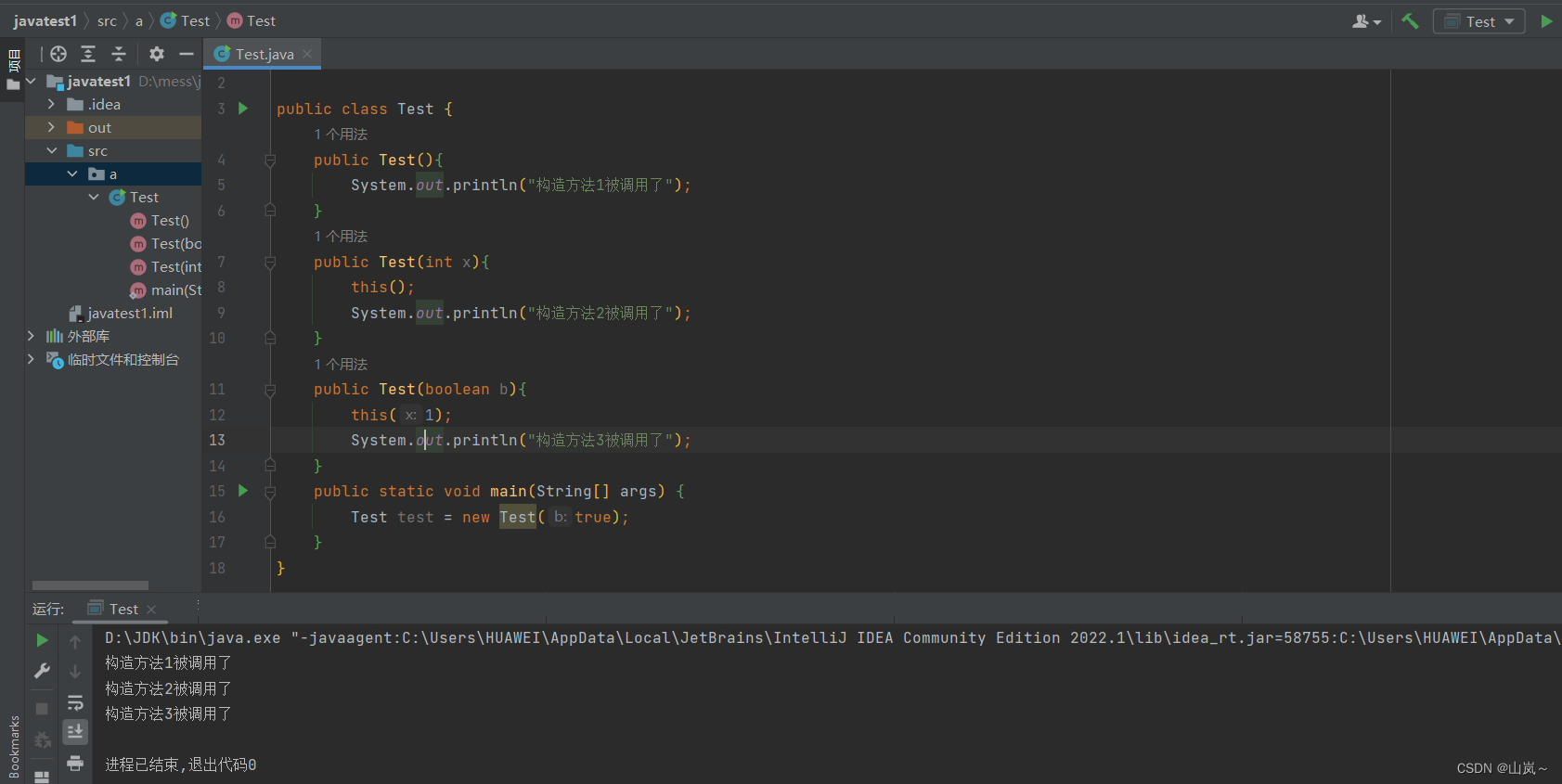Select the Test.java editor tab
Screen dimensions: 1562x784
pos(264,54)
